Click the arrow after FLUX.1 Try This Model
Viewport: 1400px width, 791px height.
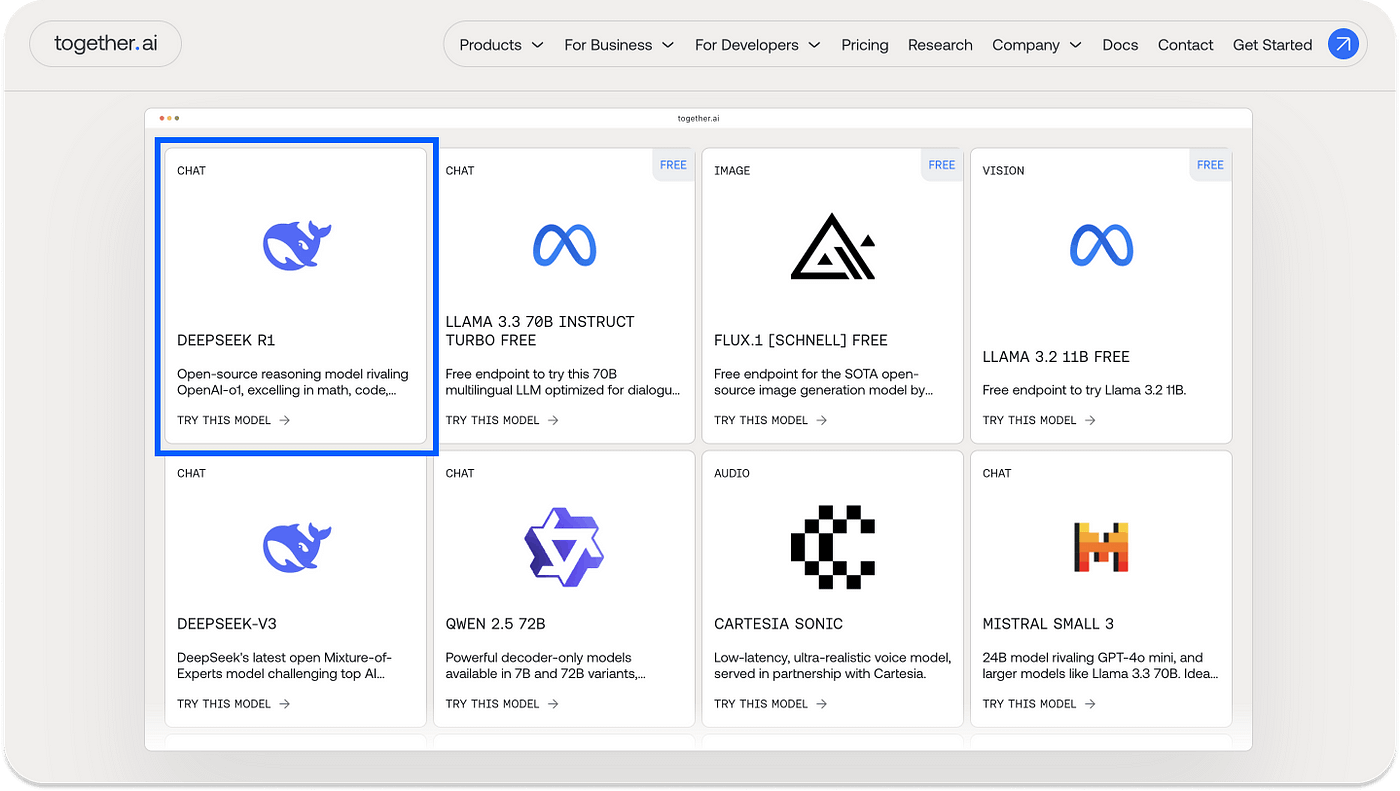click(x=822, y=421)
